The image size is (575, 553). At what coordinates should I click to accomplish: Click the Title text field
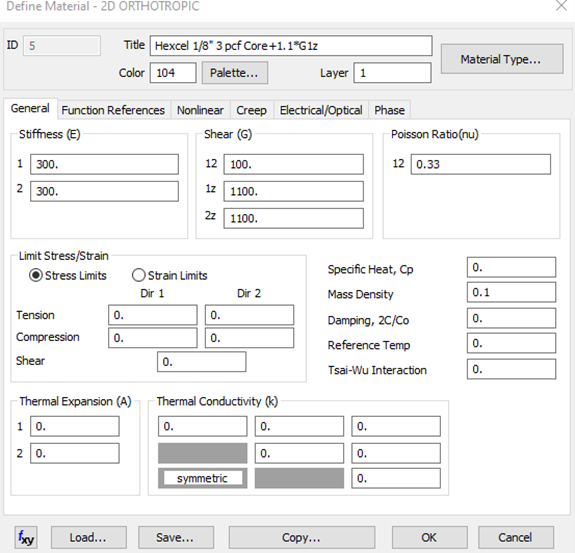(291, 45)
